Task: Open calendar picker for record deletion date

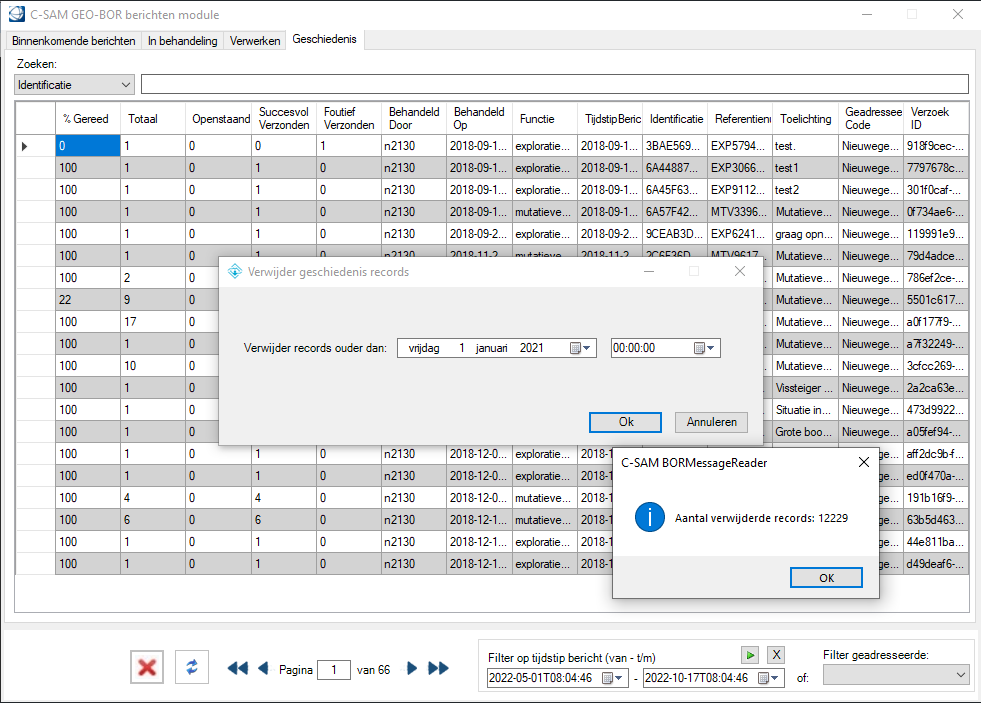Action: (581, 348)
